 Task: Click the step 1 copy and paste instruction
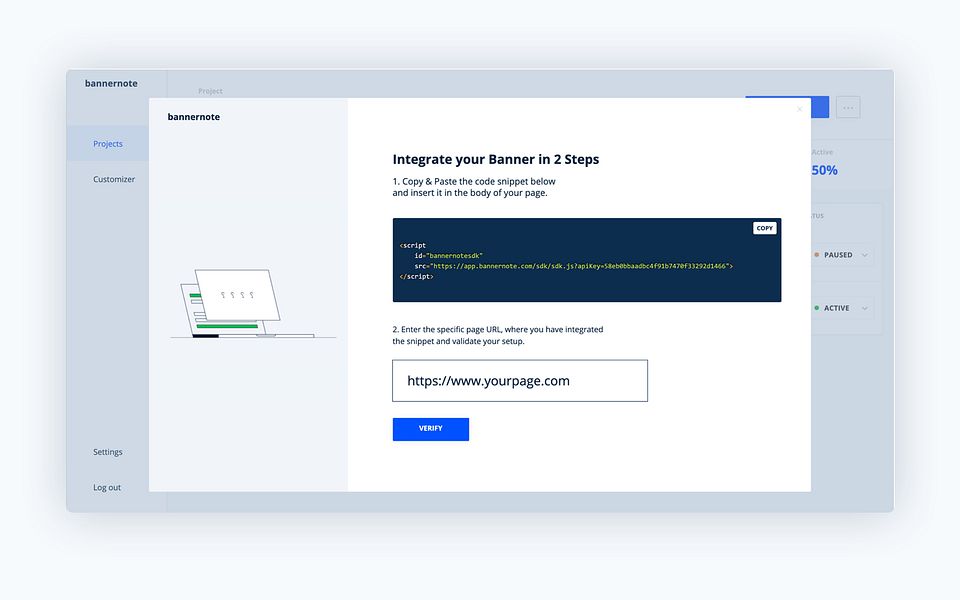(x=474, y=187)
